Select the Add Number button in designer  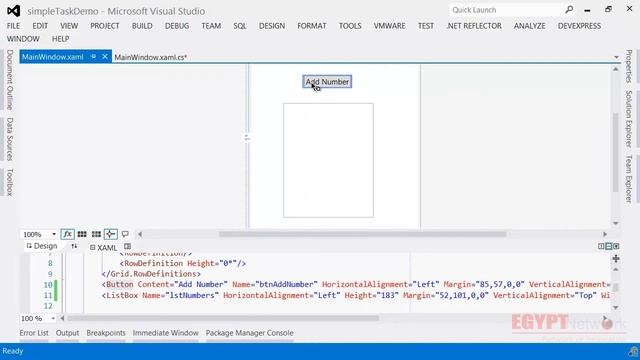click(x=327, y=82)
